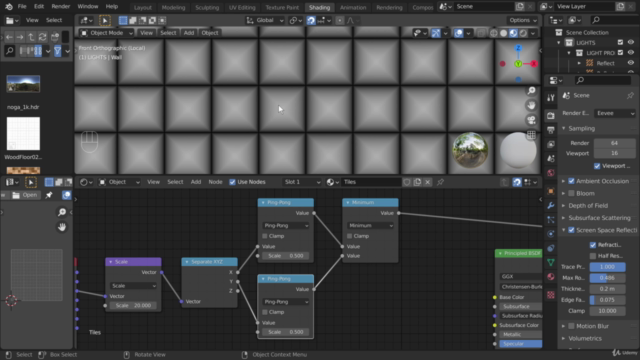
Task: Unlink the Tiles material with X icon
Action: click(x=427, y=182)
